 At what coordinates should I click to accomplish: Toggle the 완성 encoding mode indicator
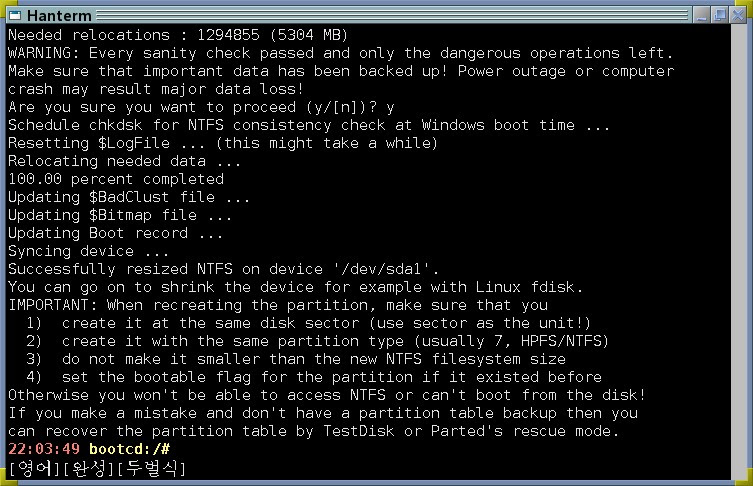coord(88,468)
